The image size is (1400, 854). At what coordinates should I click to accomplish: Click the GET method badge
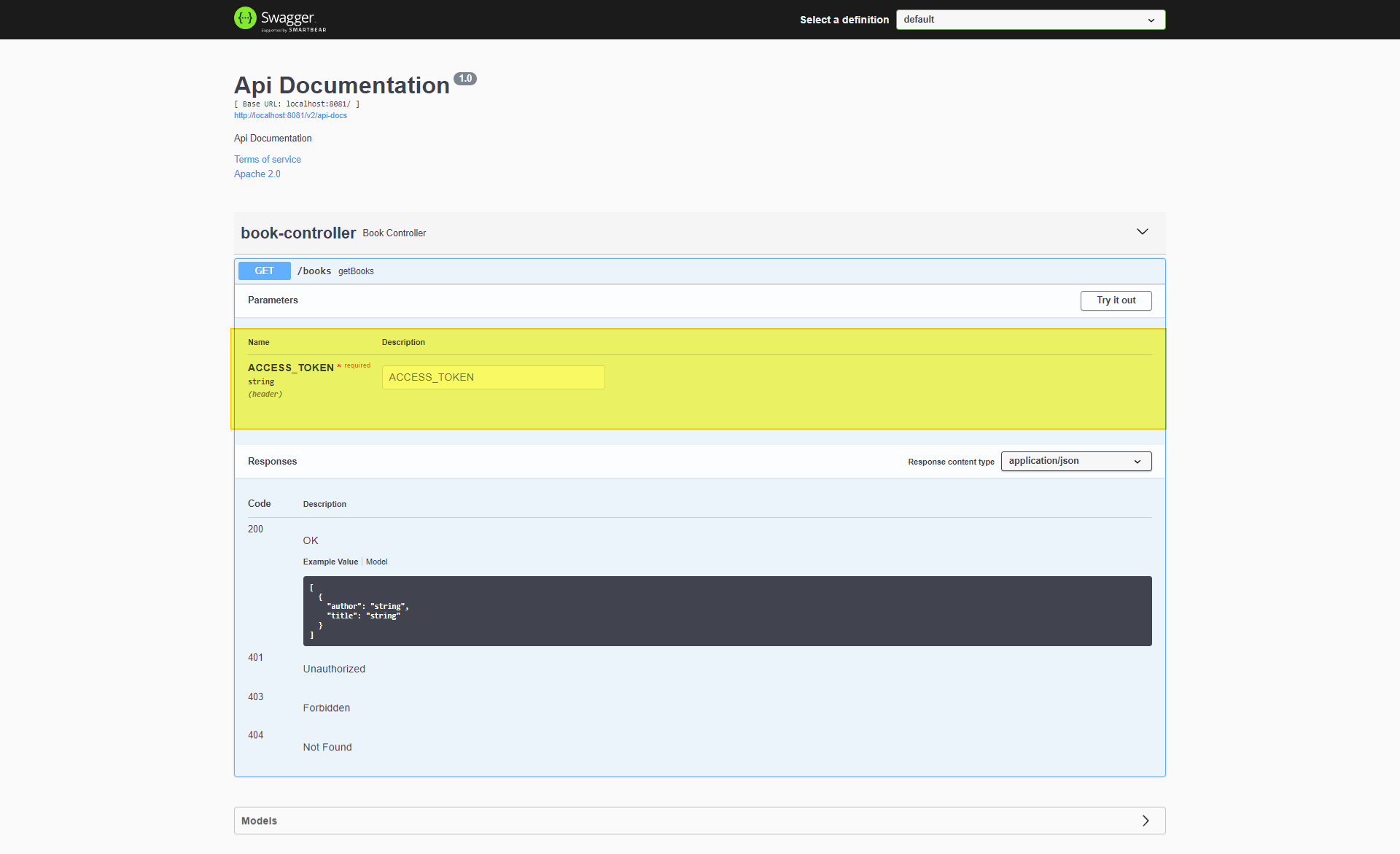click(x=264, y=271)
